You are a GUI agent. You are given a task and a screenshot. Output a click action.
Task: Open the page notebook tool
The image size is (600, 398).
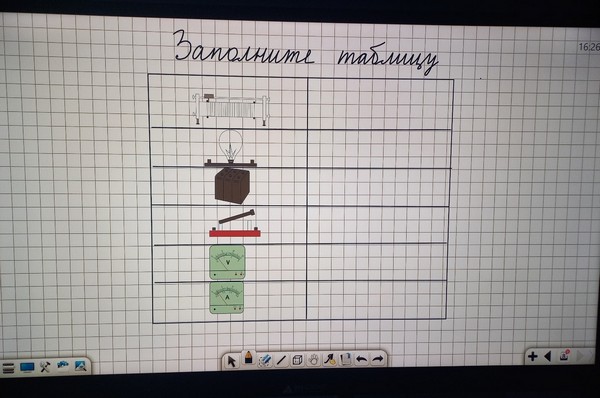(x=346, y=359)
